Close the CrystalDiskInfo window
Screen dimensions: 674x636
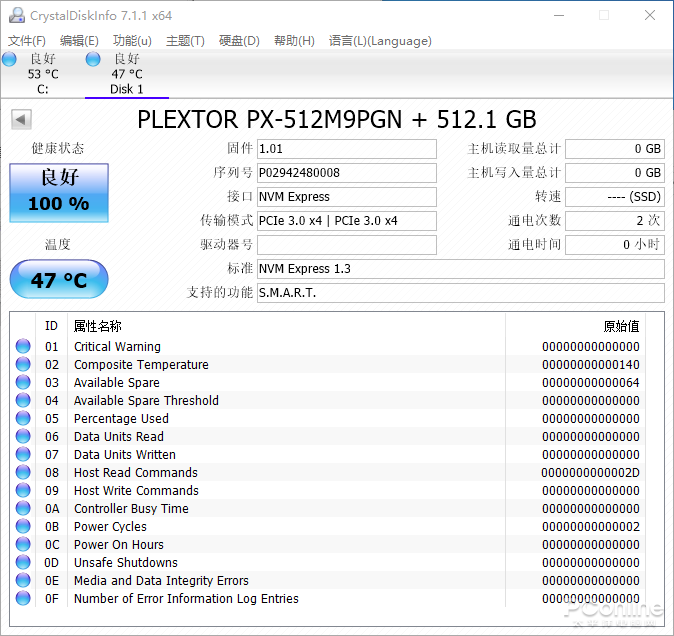650,15
